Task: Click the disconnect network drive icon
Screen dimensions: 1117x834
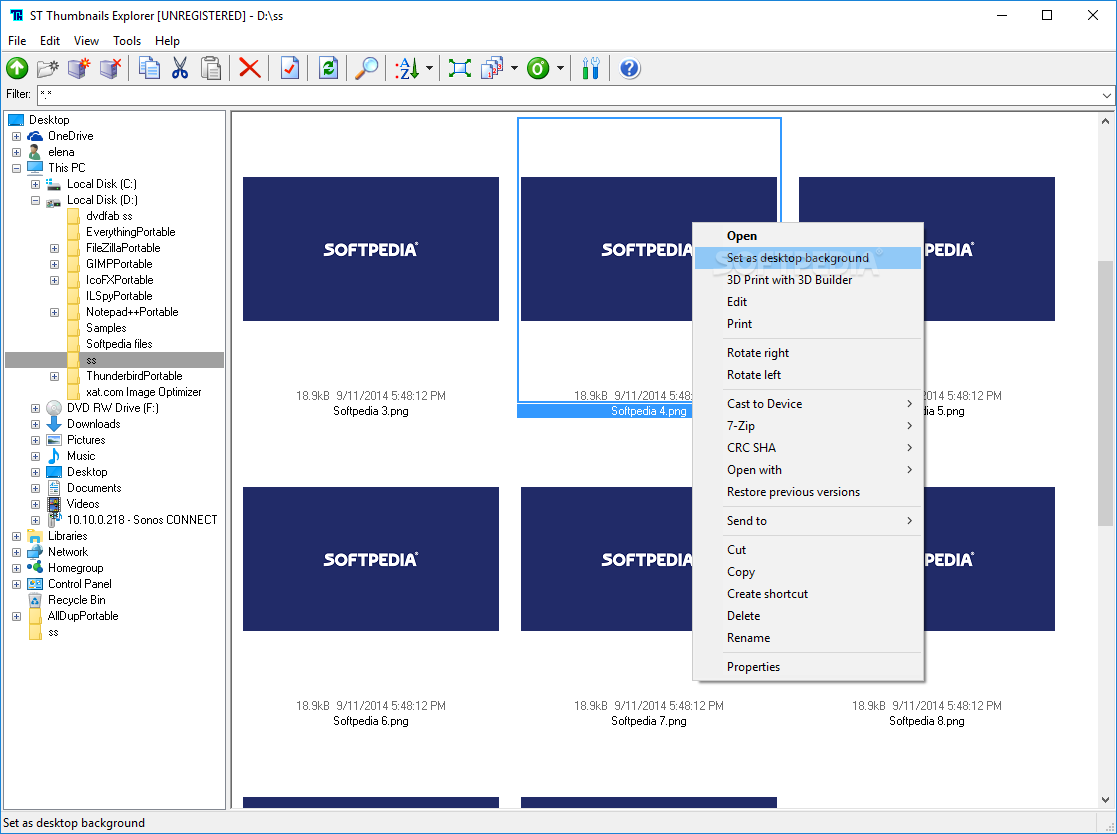Action: click(x=110, y=68)
